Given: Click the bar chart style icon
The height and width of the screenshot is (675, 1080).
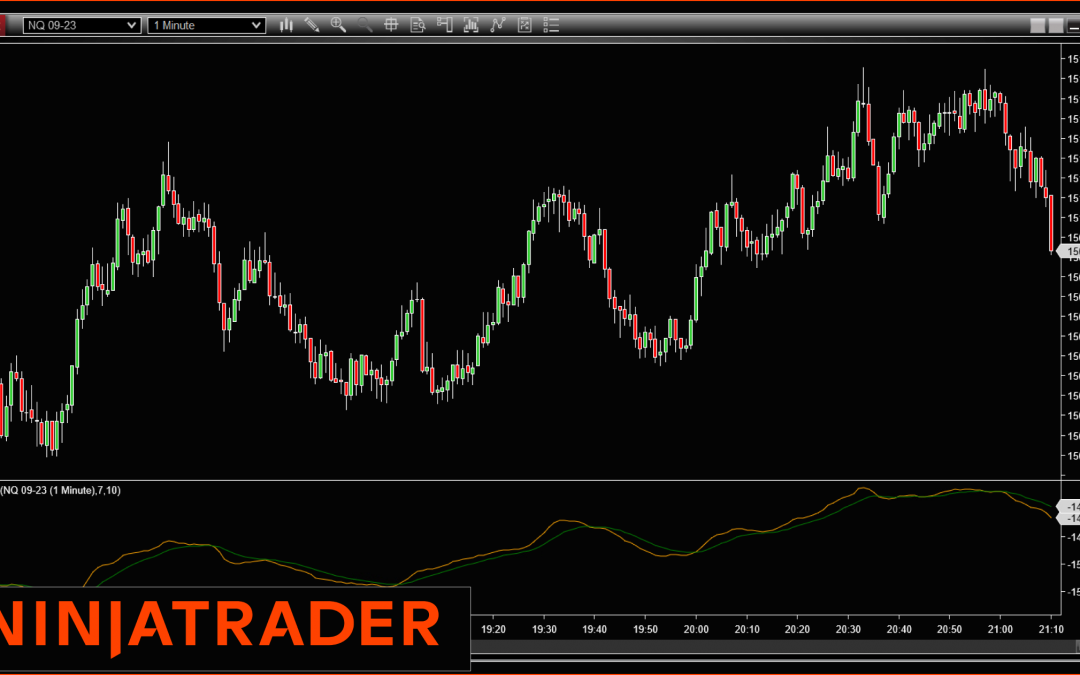Looking at the screenshot, I should pos(286,25).
